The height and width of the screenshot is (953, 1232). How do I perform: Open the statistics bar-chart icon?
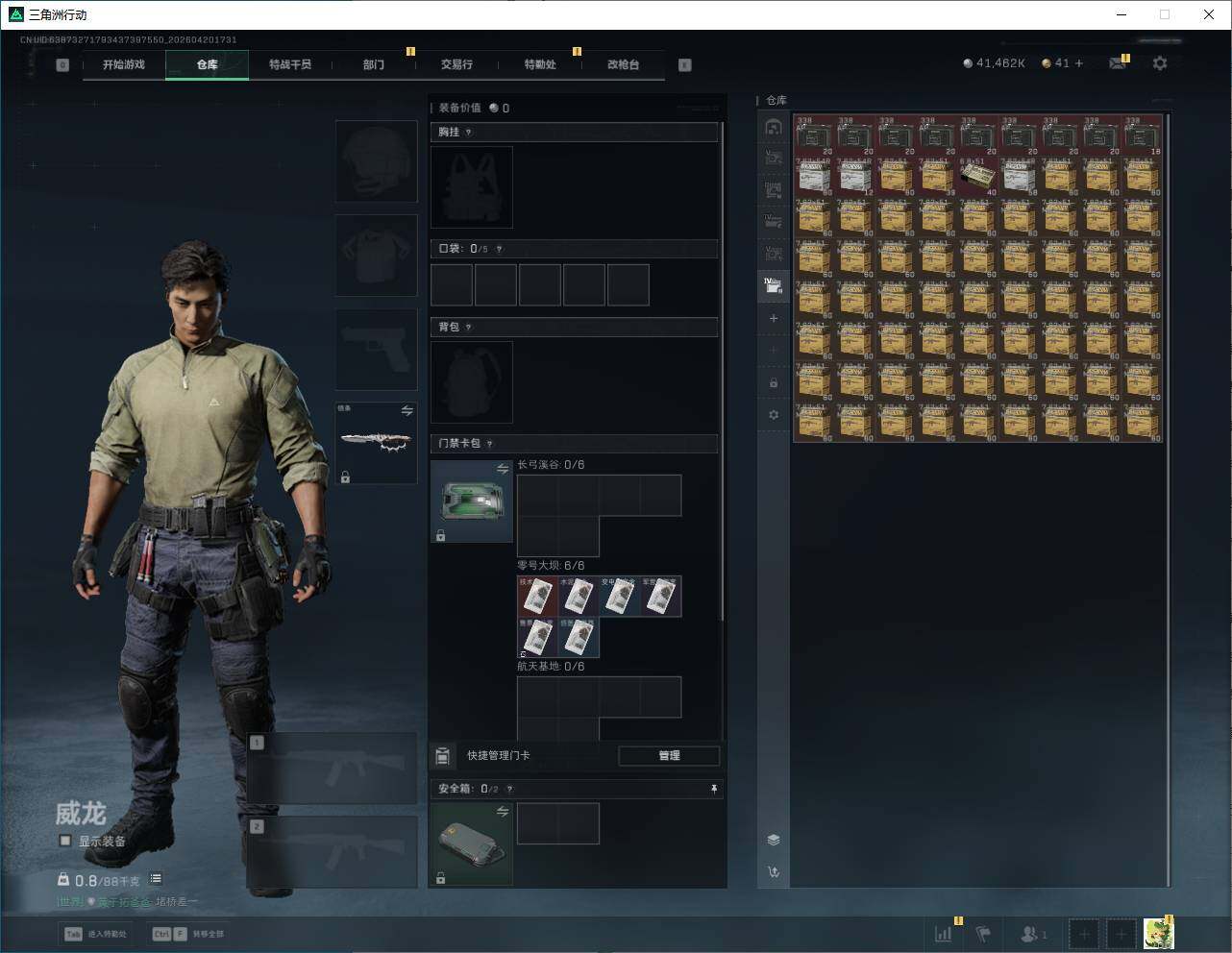click(x=944, y=934)
